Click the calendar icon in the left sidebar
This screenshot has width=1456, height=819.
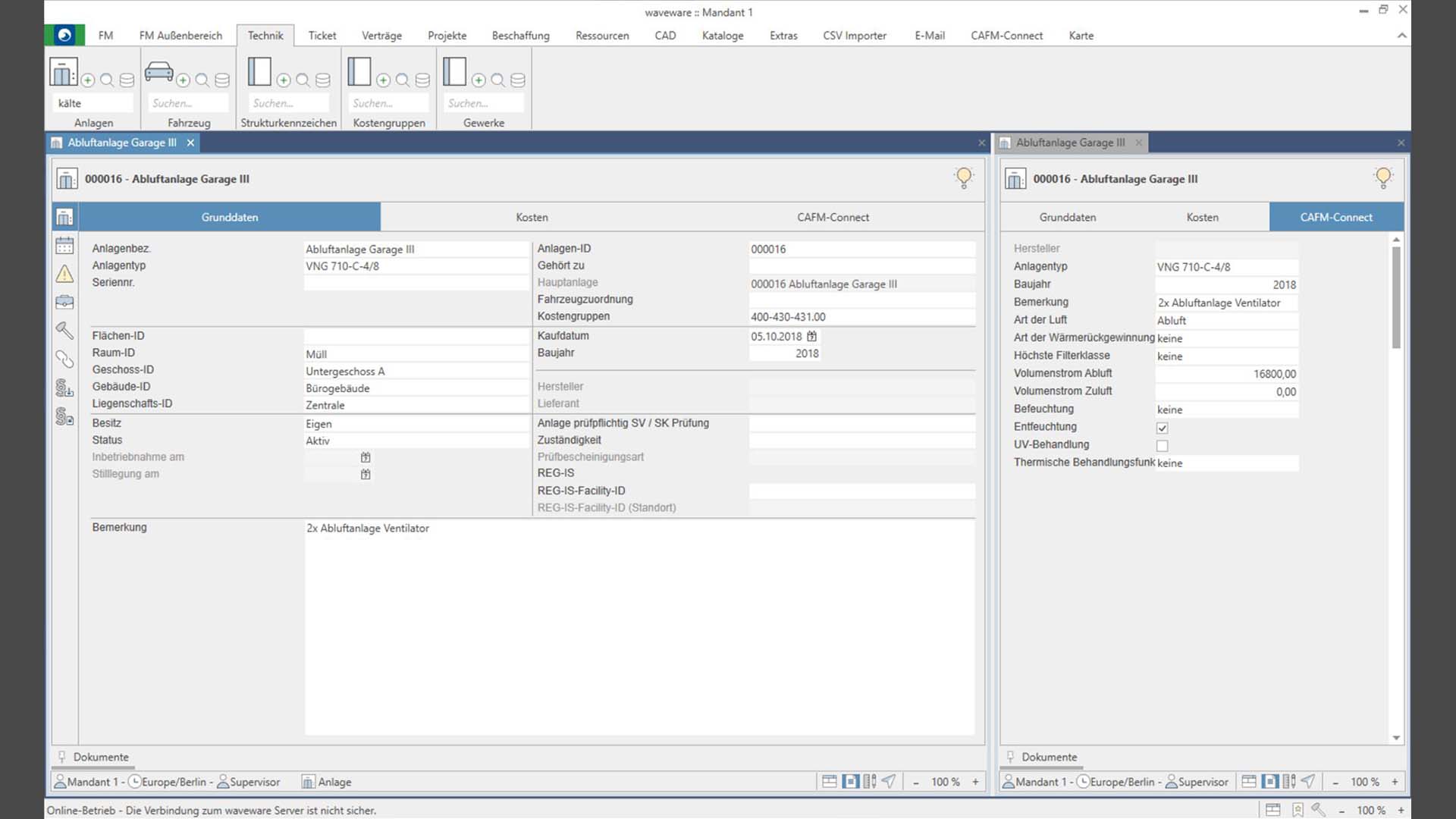click(x=64, y=246)
